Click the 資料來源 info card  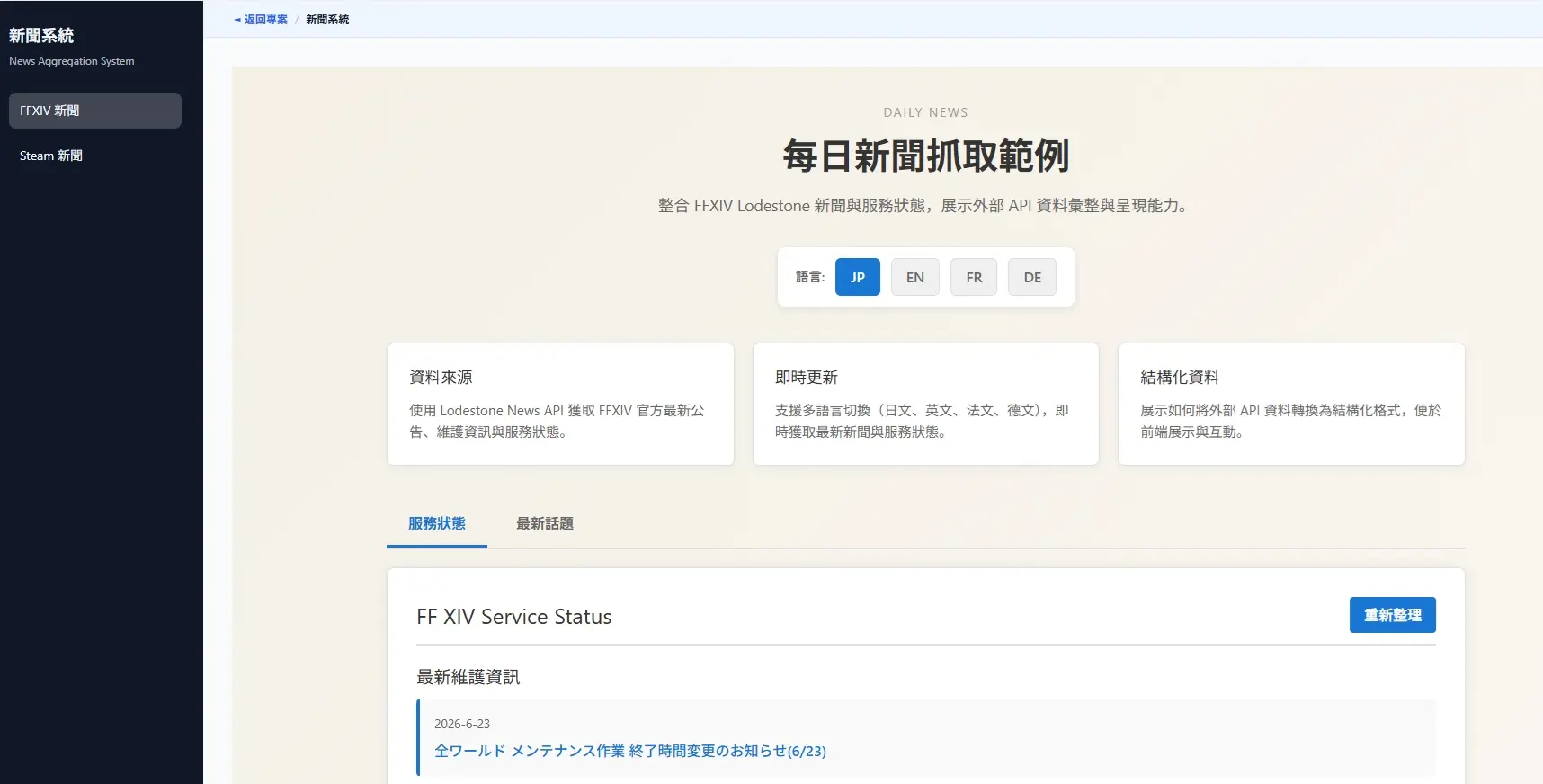coord(560,404)
